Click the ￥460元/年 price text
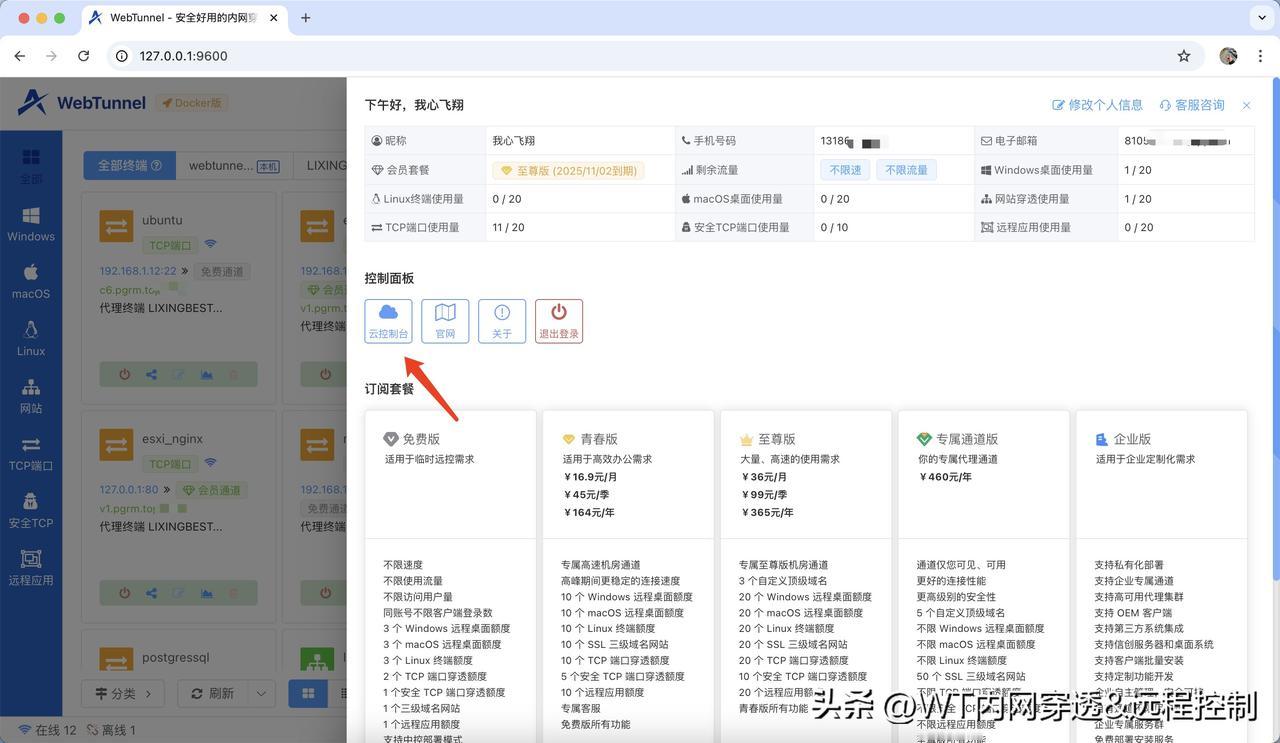 point(945,477)
